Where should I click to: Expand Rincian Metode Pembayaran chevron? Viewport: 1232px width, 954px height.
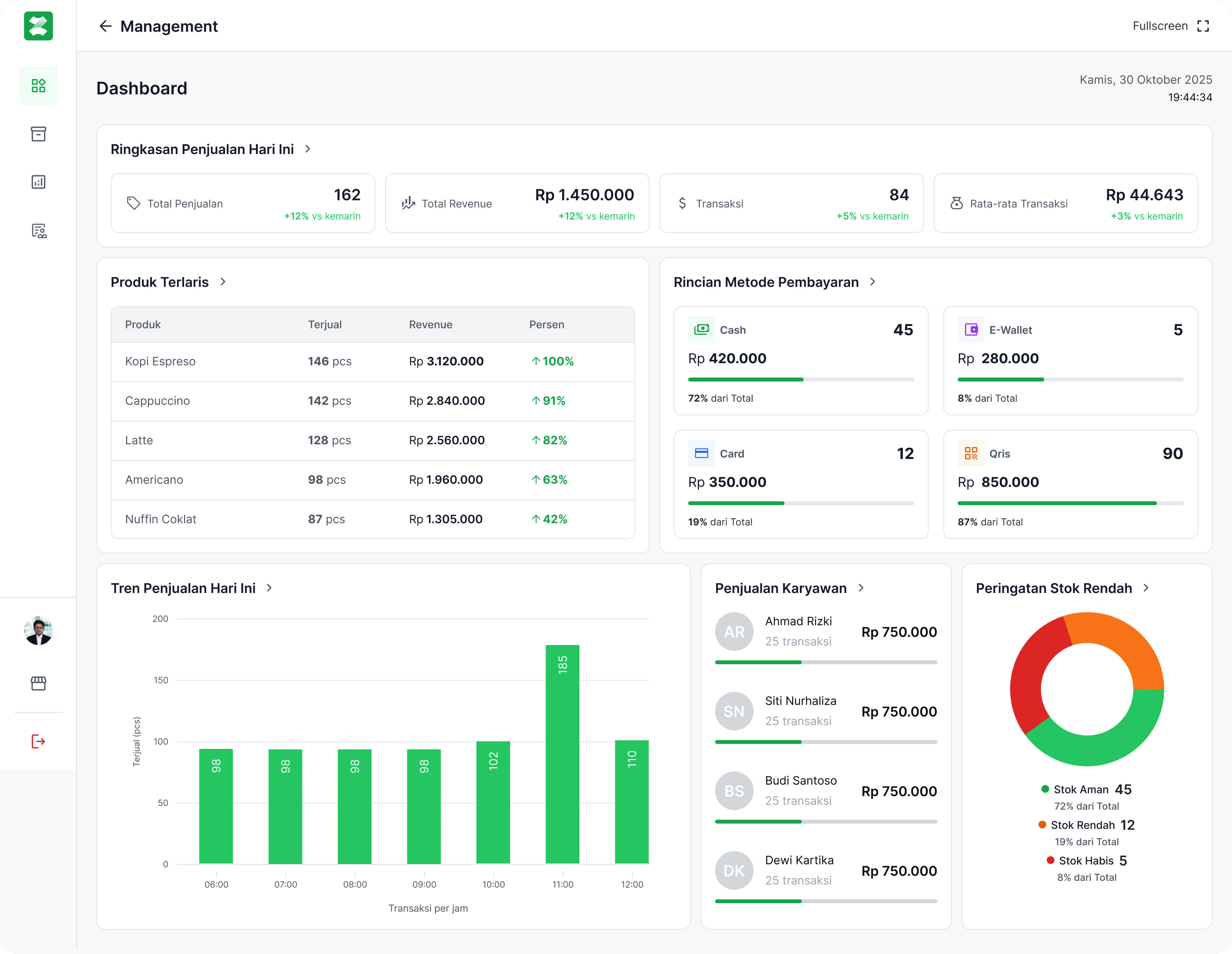tap(872, 282)
